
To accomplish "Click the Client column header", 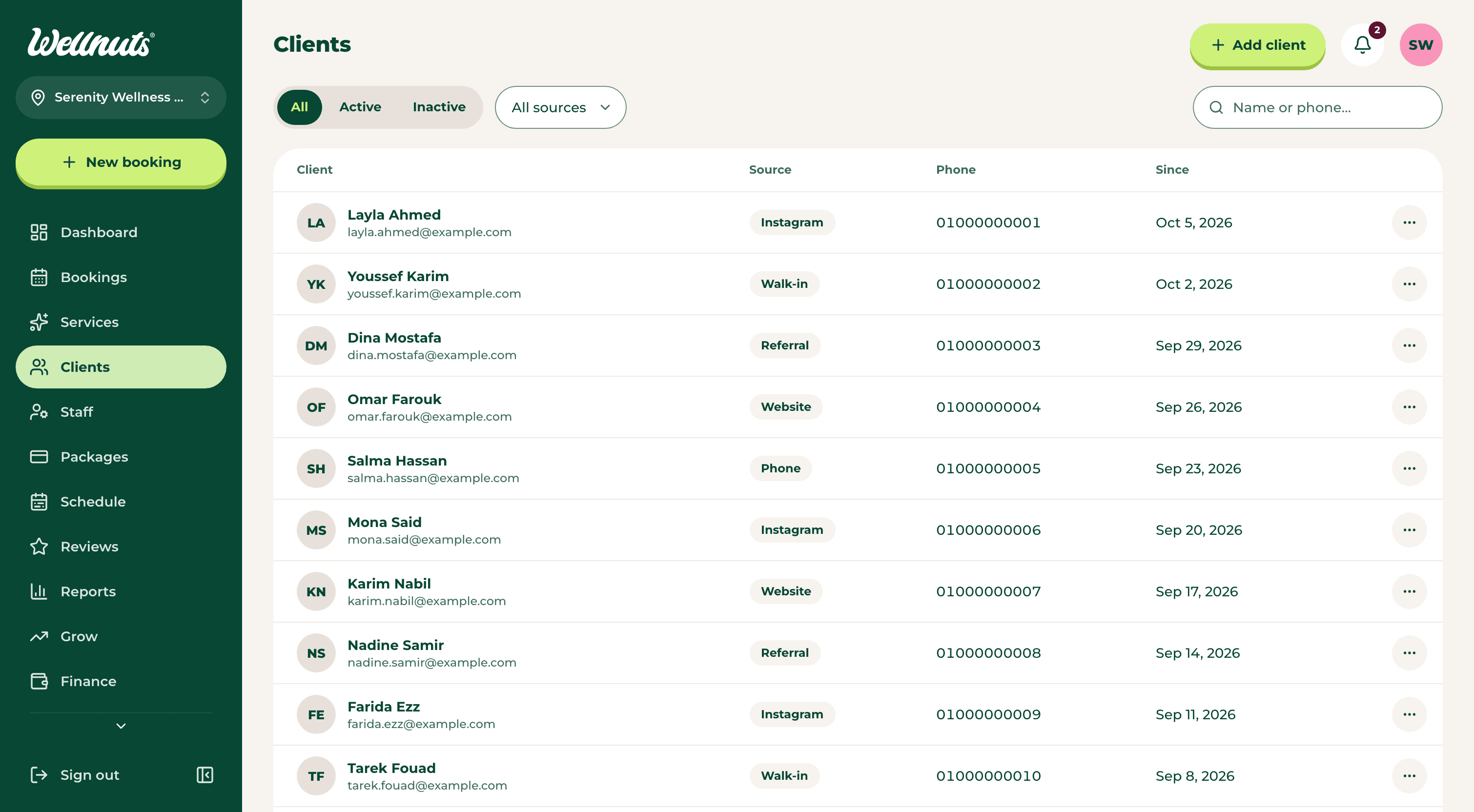I will tap(314, 169).
